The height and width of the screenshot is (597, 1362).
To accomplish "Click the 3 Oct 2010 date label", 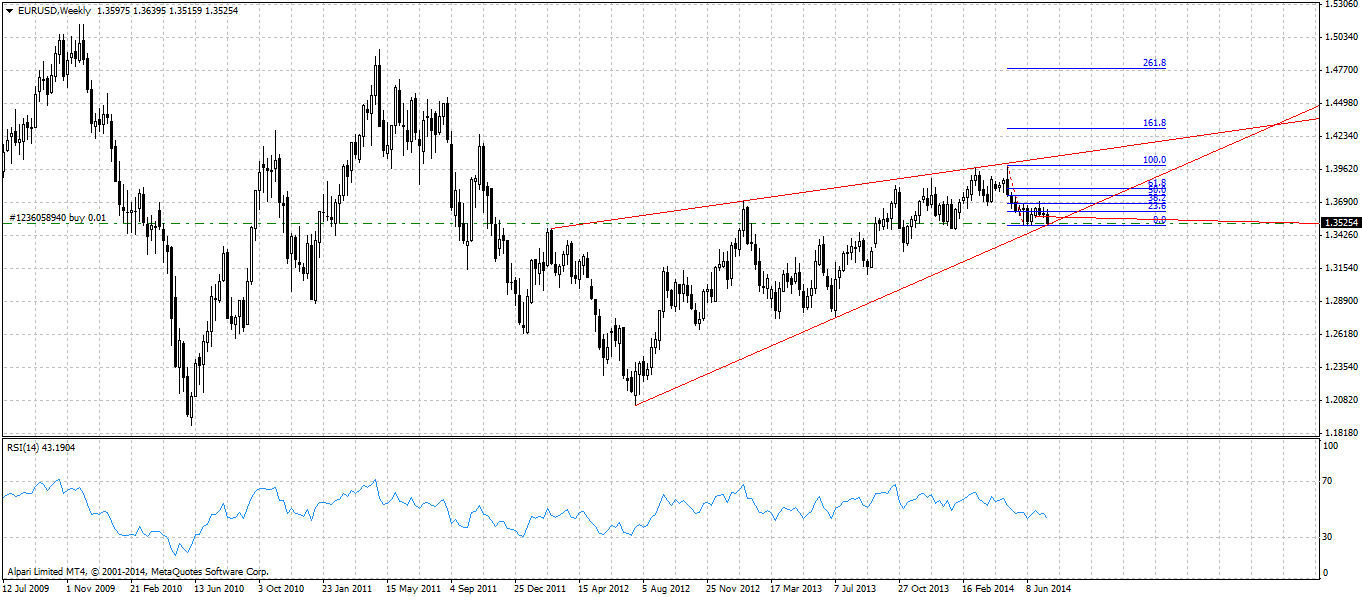I will tap(282, 589).
